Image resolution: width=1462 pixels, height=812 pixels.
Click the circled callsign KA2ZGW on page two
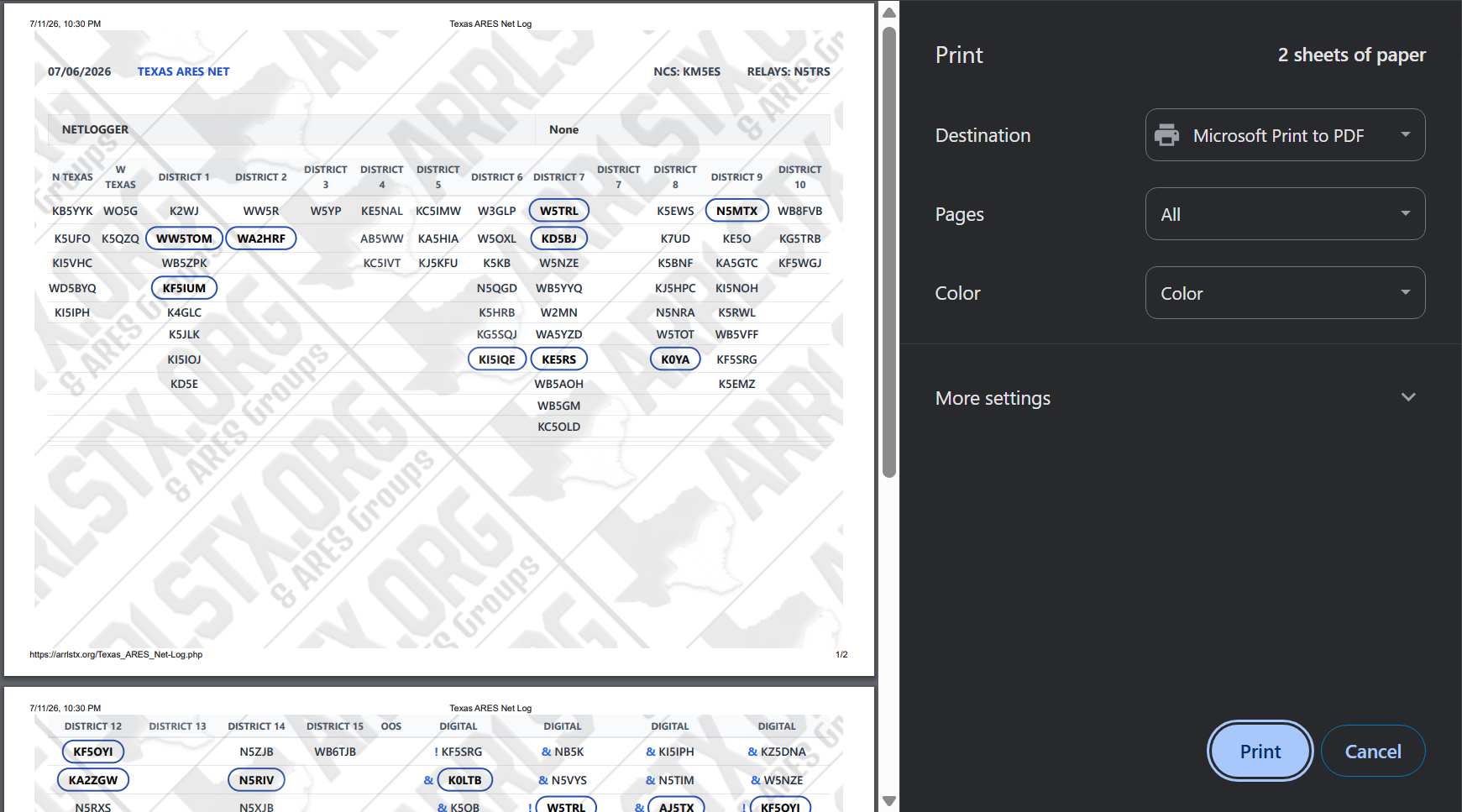point(92,780)
